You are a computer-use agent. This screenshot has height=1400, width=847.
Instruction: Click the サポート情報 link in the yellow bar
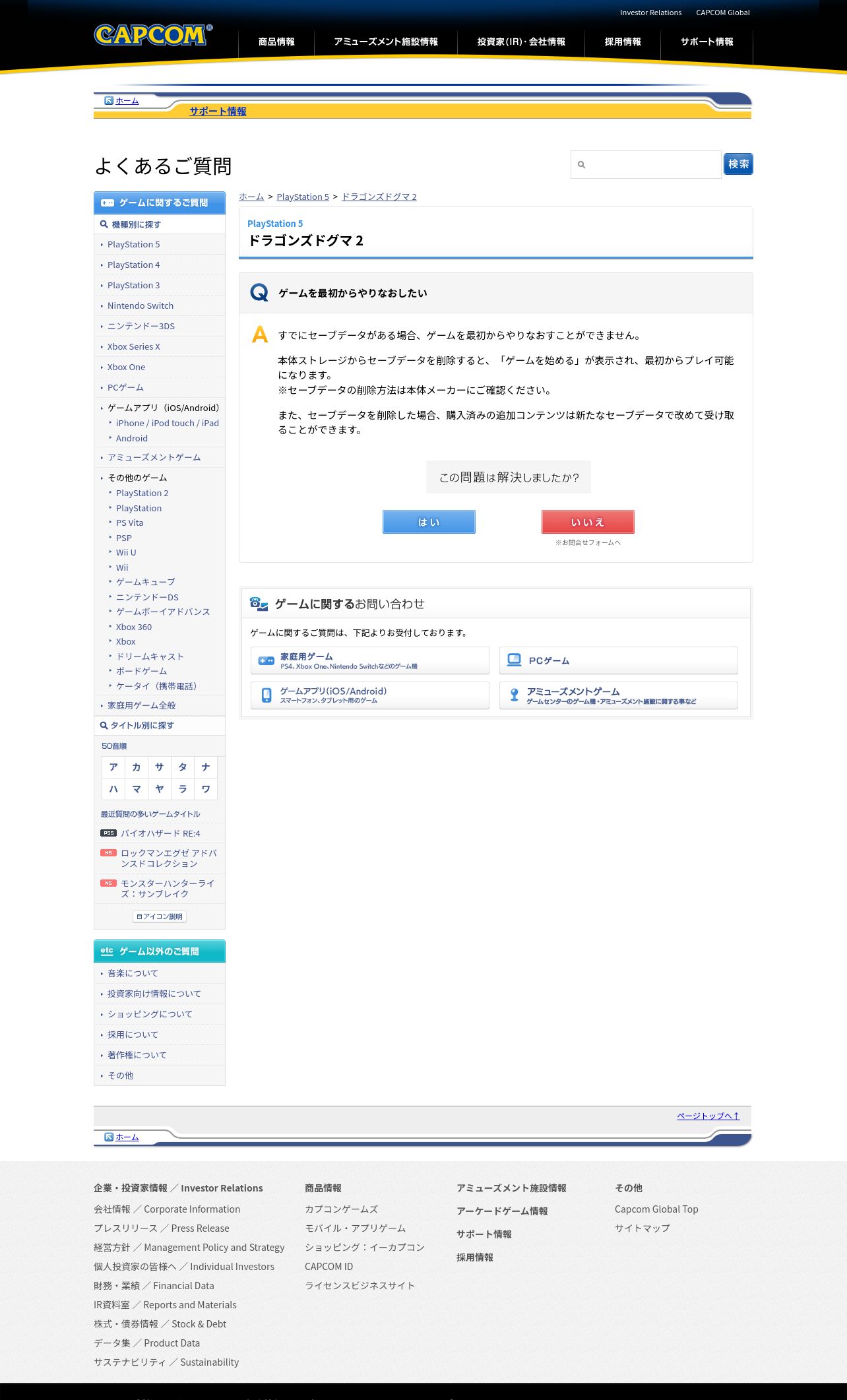tap(218, 111)
